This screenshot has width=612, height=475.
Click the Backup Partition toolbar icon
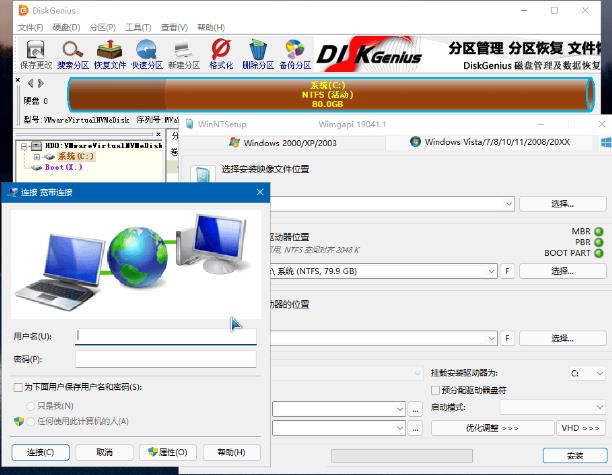[x=295, y=55]
